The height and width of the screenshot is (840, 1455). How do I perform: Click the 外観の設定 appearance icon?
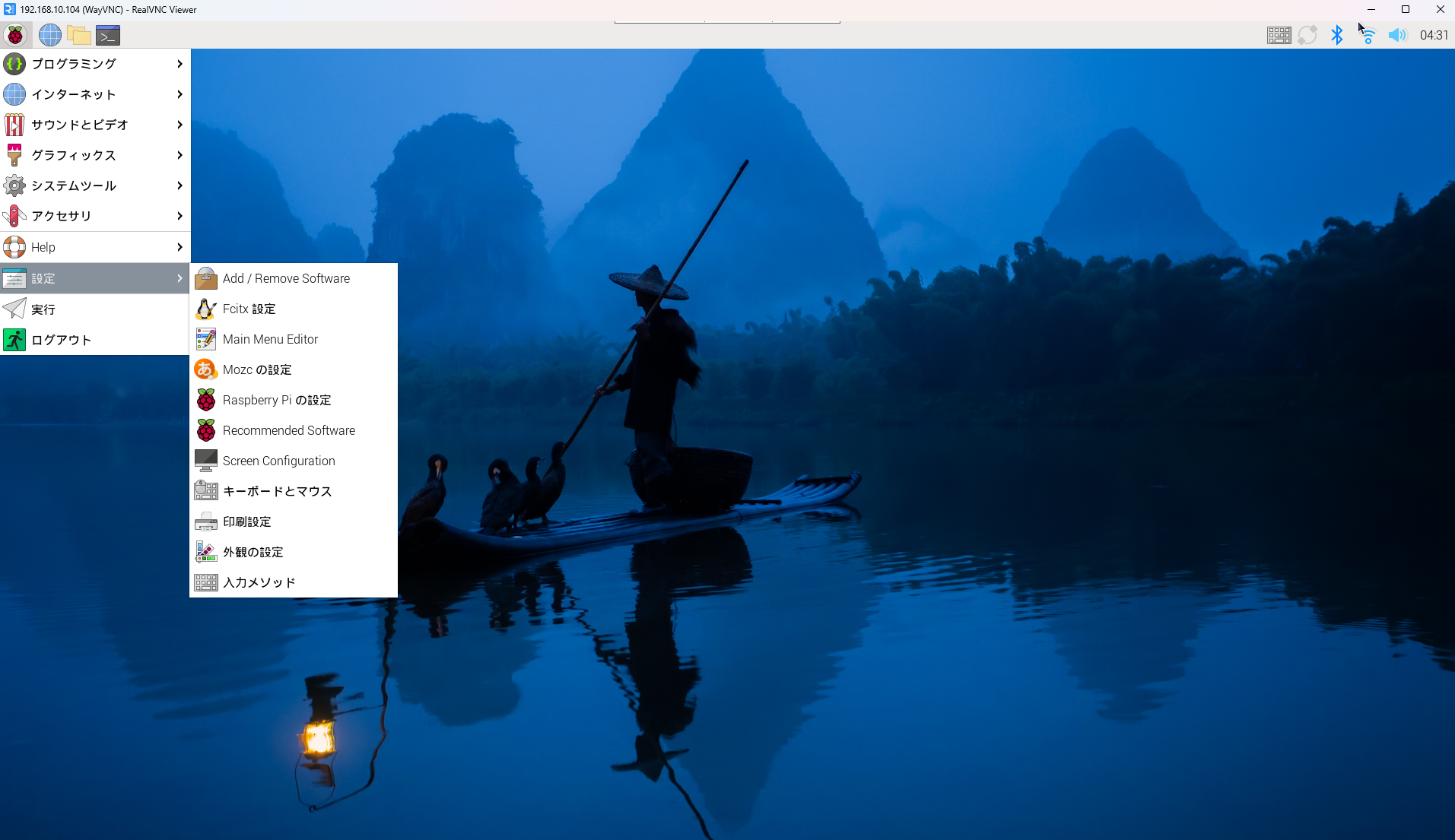[206, 552]
